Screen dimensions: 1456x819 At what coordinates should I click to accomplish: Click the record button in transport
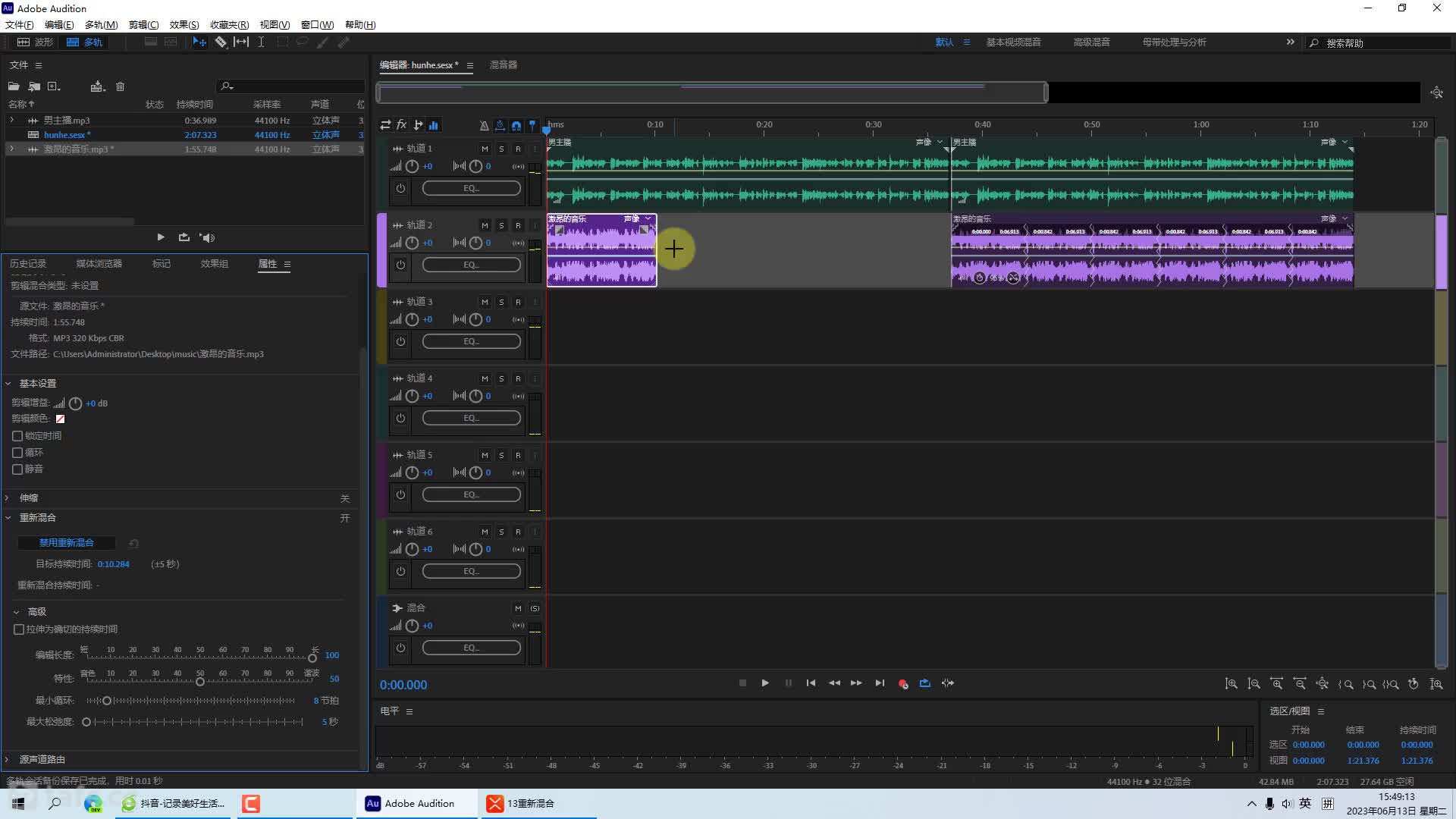902,683
